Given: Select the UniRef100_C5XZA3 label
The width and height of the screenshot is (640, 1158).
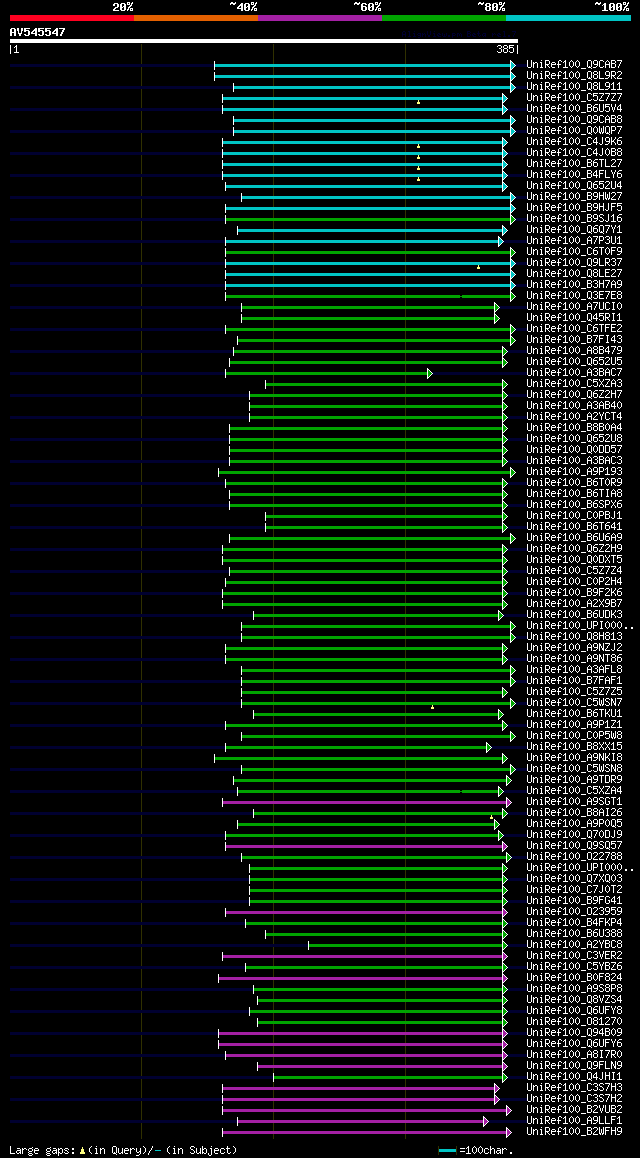Looking at the screenshot, I should click(574, 384).
